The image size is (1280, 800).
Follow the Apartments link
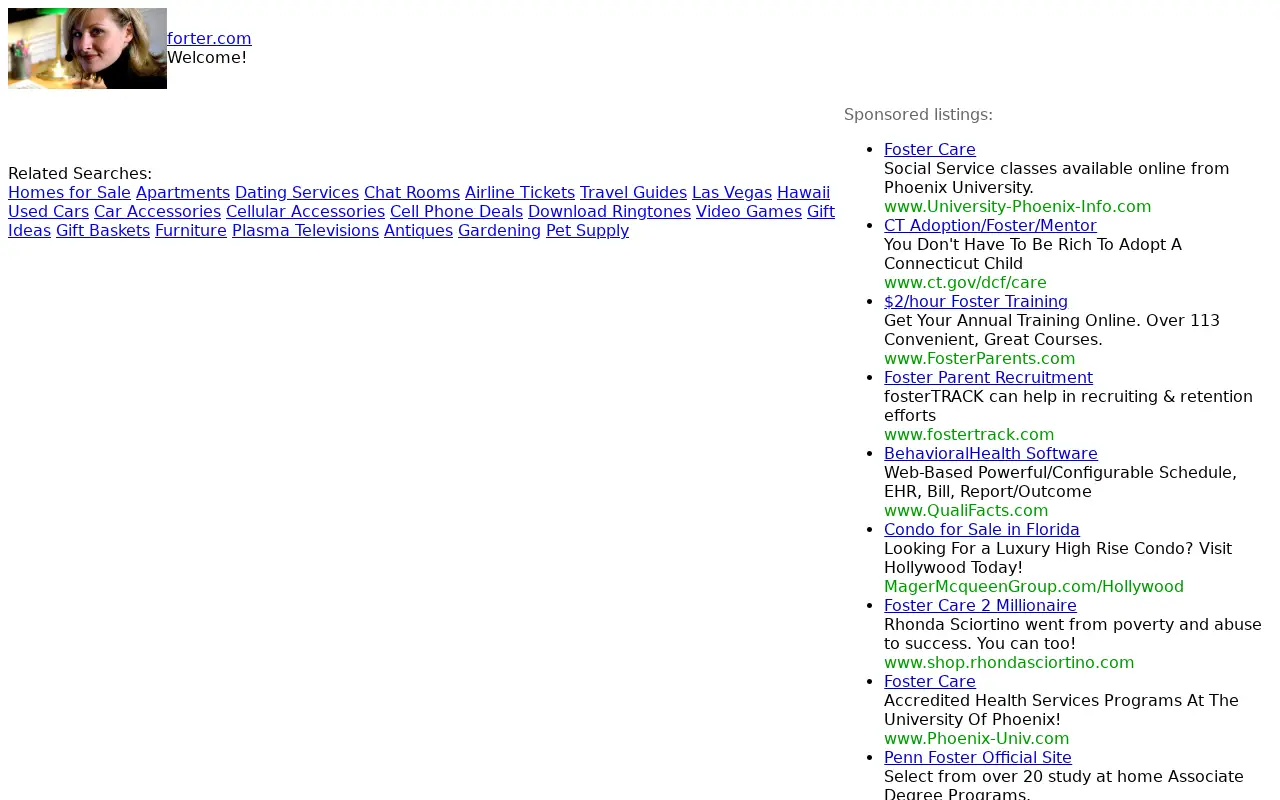coord(183,193)
